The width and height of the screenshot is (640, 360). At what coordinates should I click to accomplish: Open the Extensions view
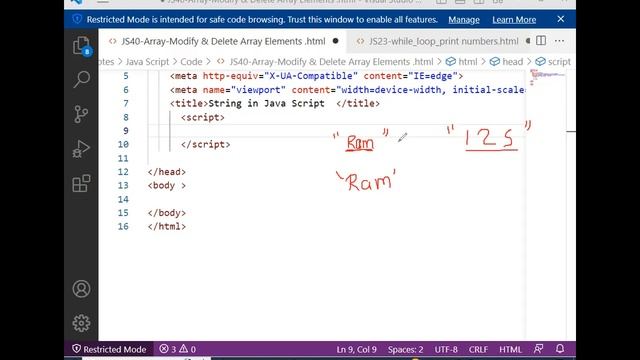click(x=81, y=183)
